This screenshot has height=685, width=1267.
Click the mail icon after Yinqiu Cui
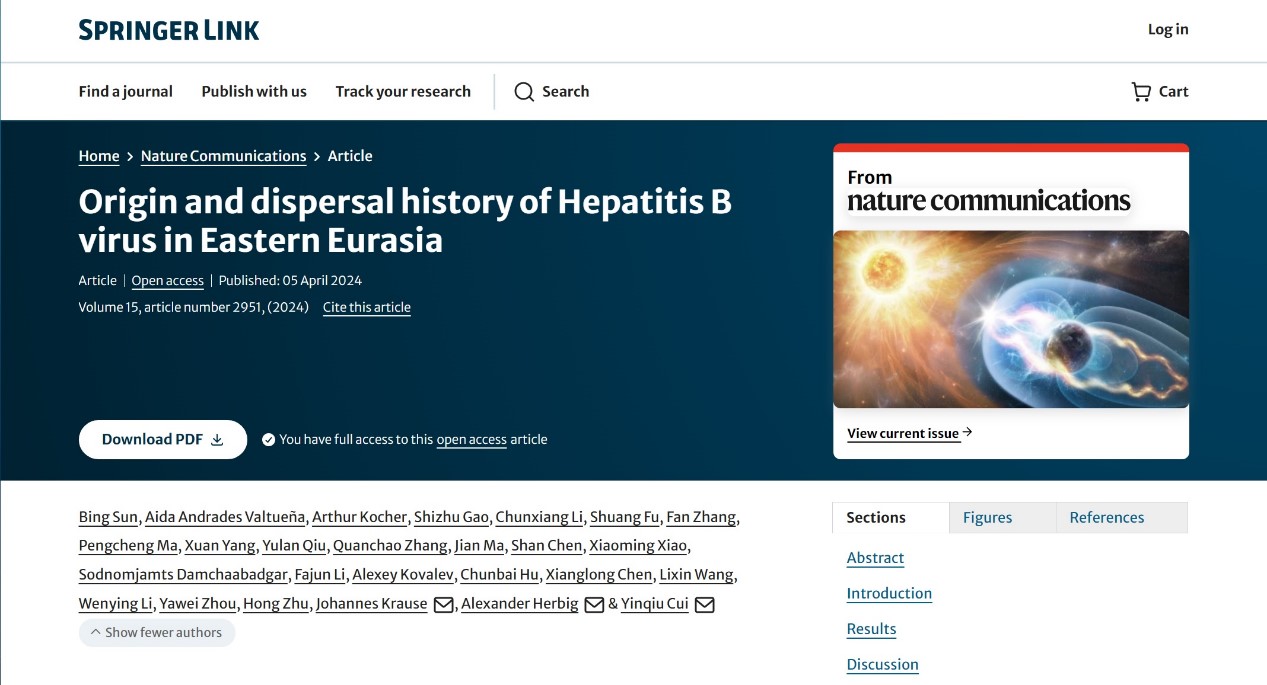point(704,604)
